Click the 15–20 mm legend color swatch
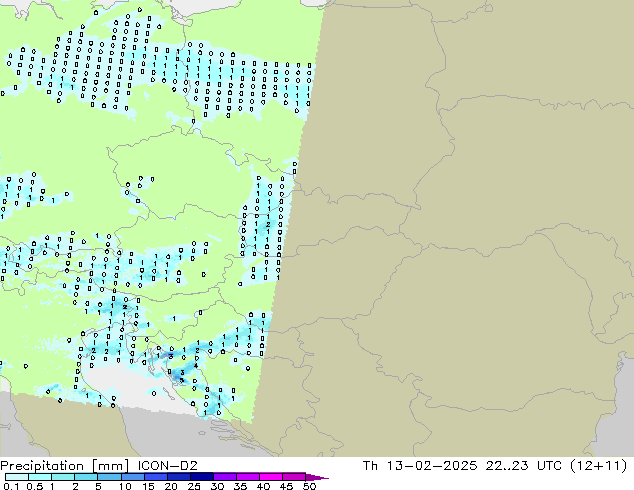 155,477
